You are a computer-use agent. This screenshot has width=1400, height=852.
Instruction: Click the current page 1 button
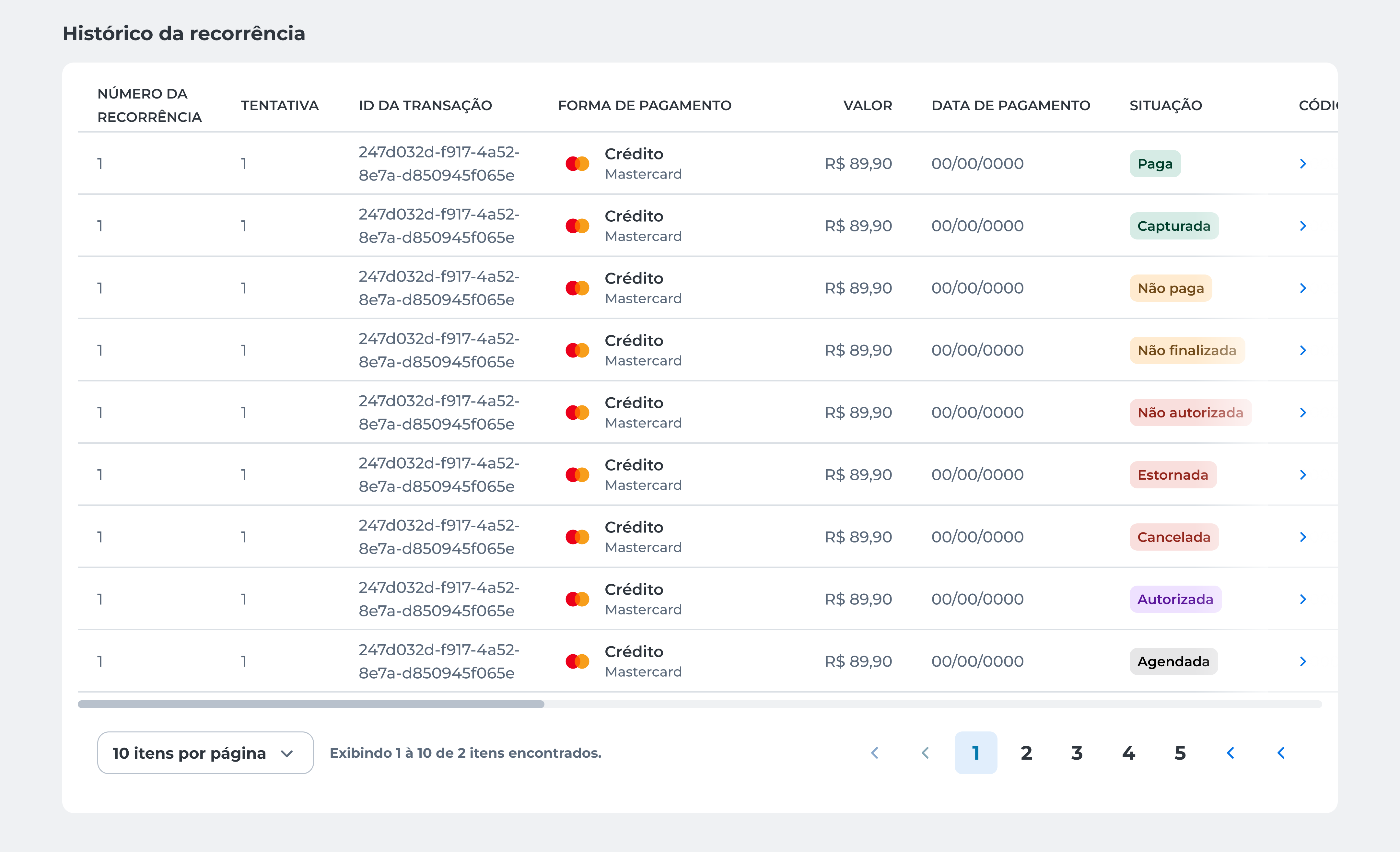(x=975, y=753)
